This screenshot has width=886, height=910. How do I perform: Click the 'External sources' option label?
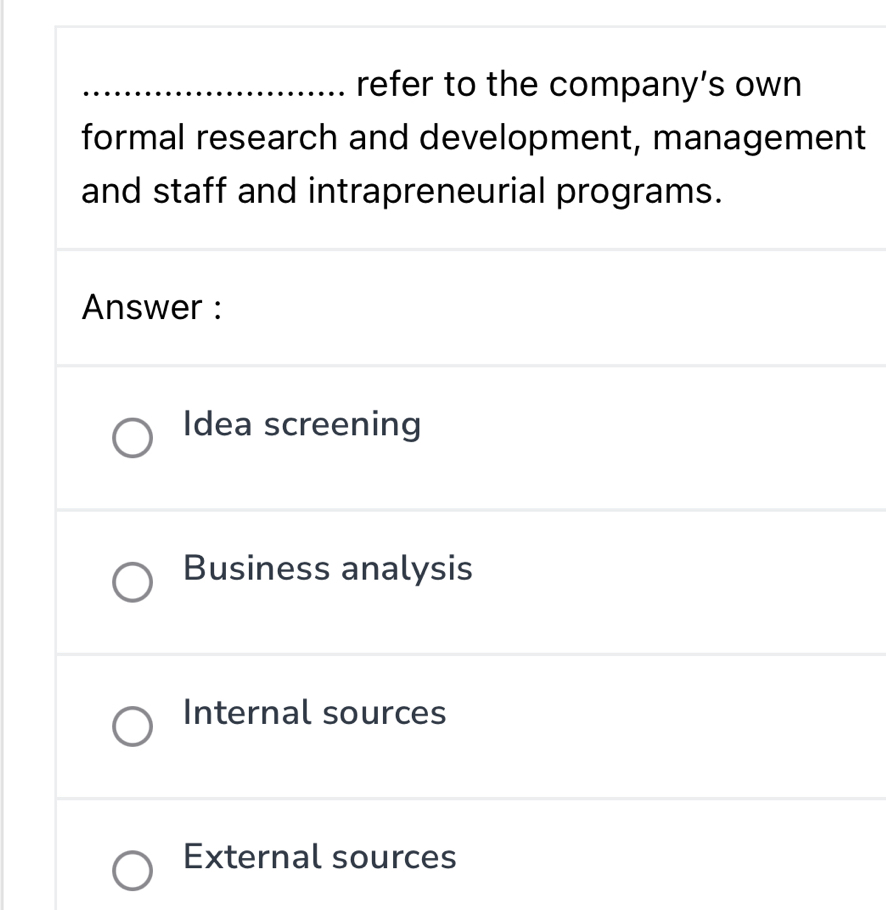click(x=320, y=857)
